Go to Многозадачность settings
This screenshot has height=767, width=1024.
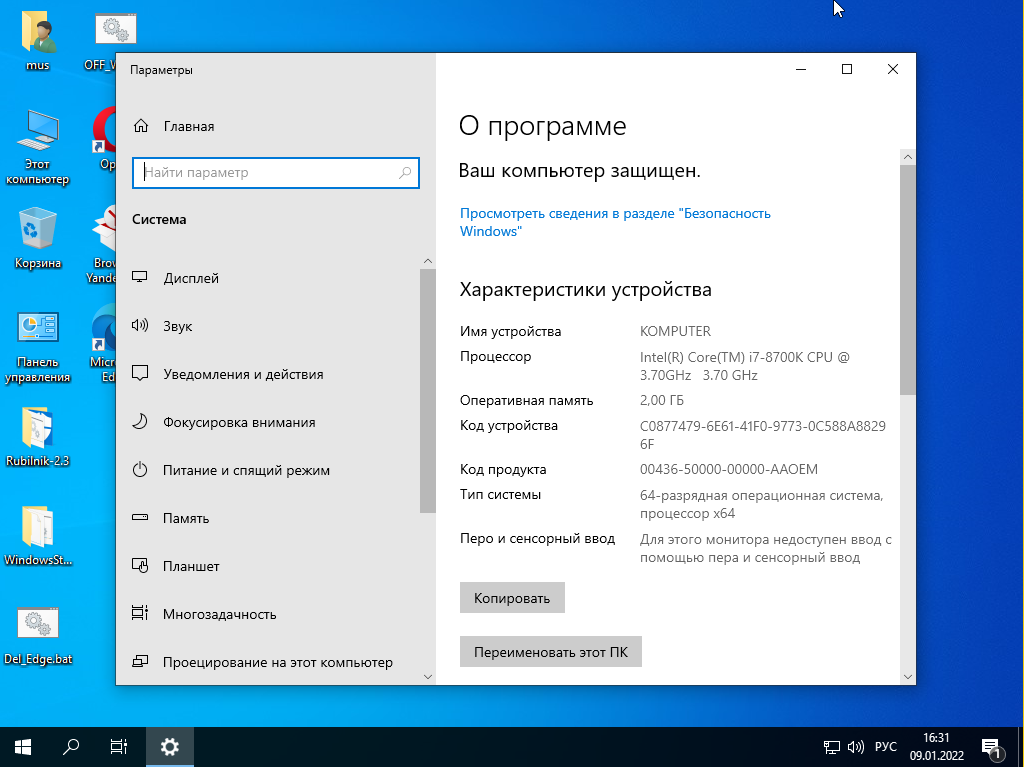pos(219,614)
